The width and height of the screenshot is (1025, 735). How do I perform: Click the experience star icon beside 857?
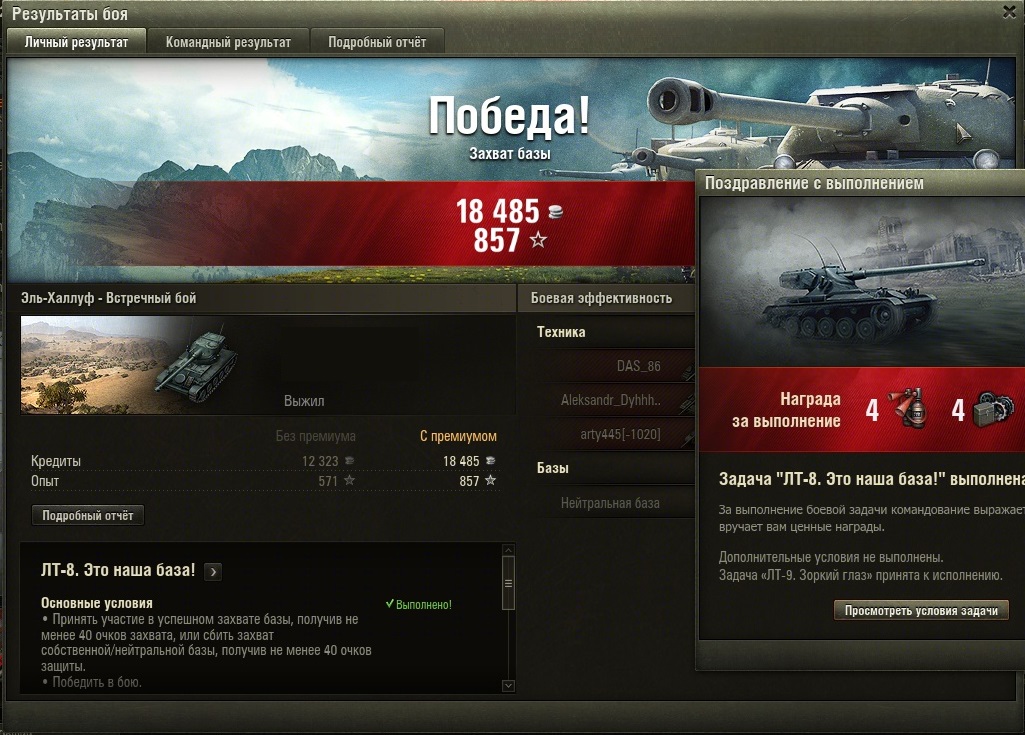[538, 240]
